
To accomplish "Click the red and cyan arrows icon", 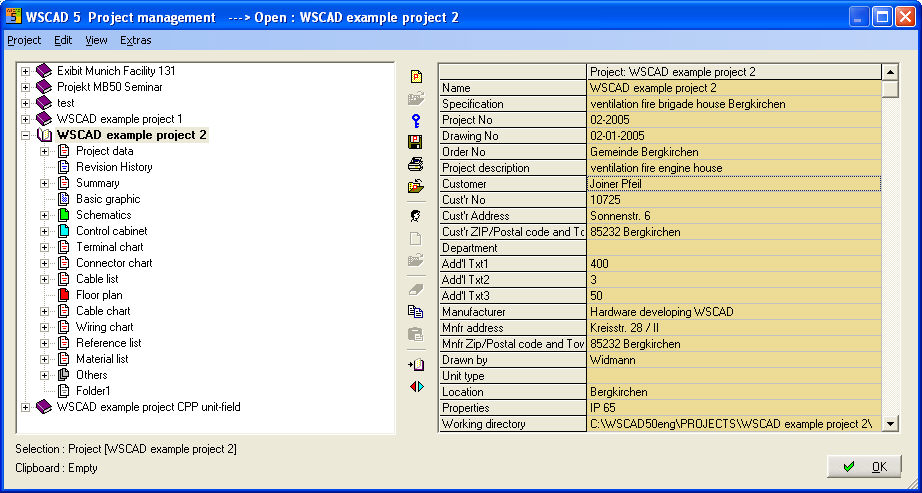I will [x=416, y=387].
